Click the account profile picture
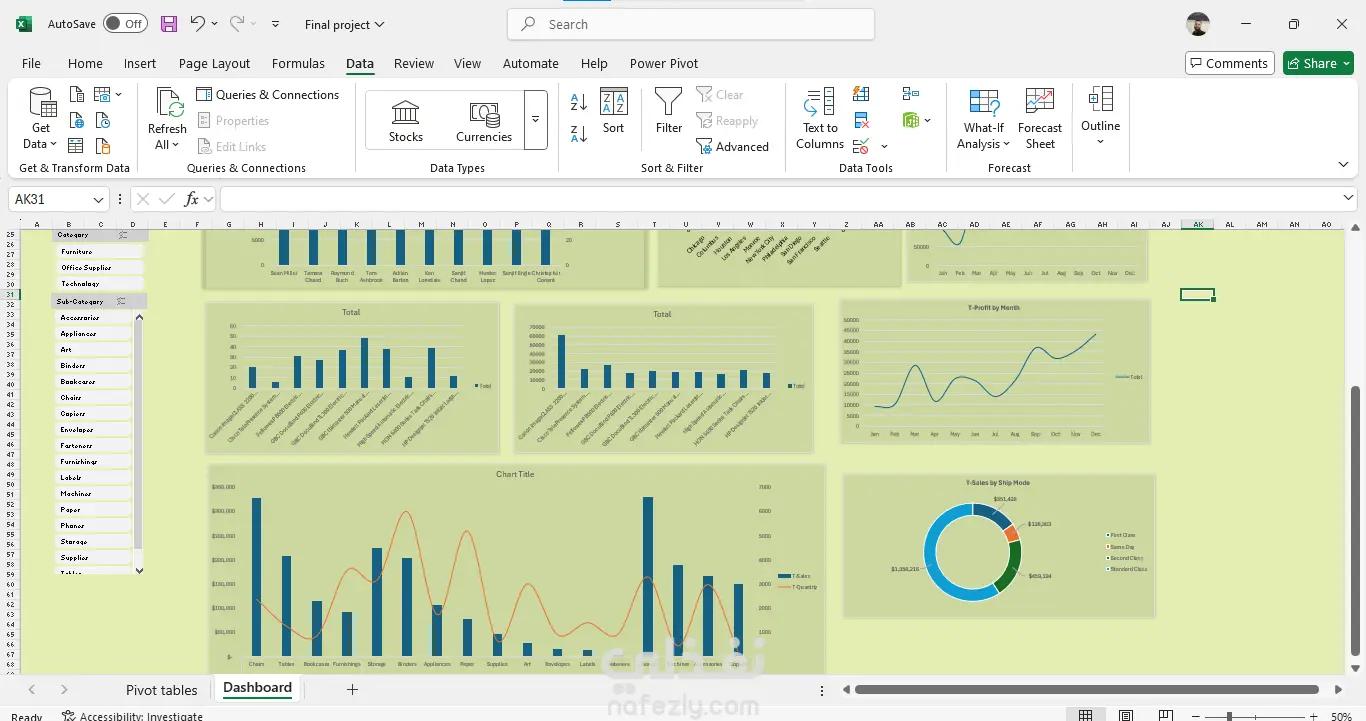Screen dimensions: 1366x721 pyautogui.click(x=1198, y=24)
